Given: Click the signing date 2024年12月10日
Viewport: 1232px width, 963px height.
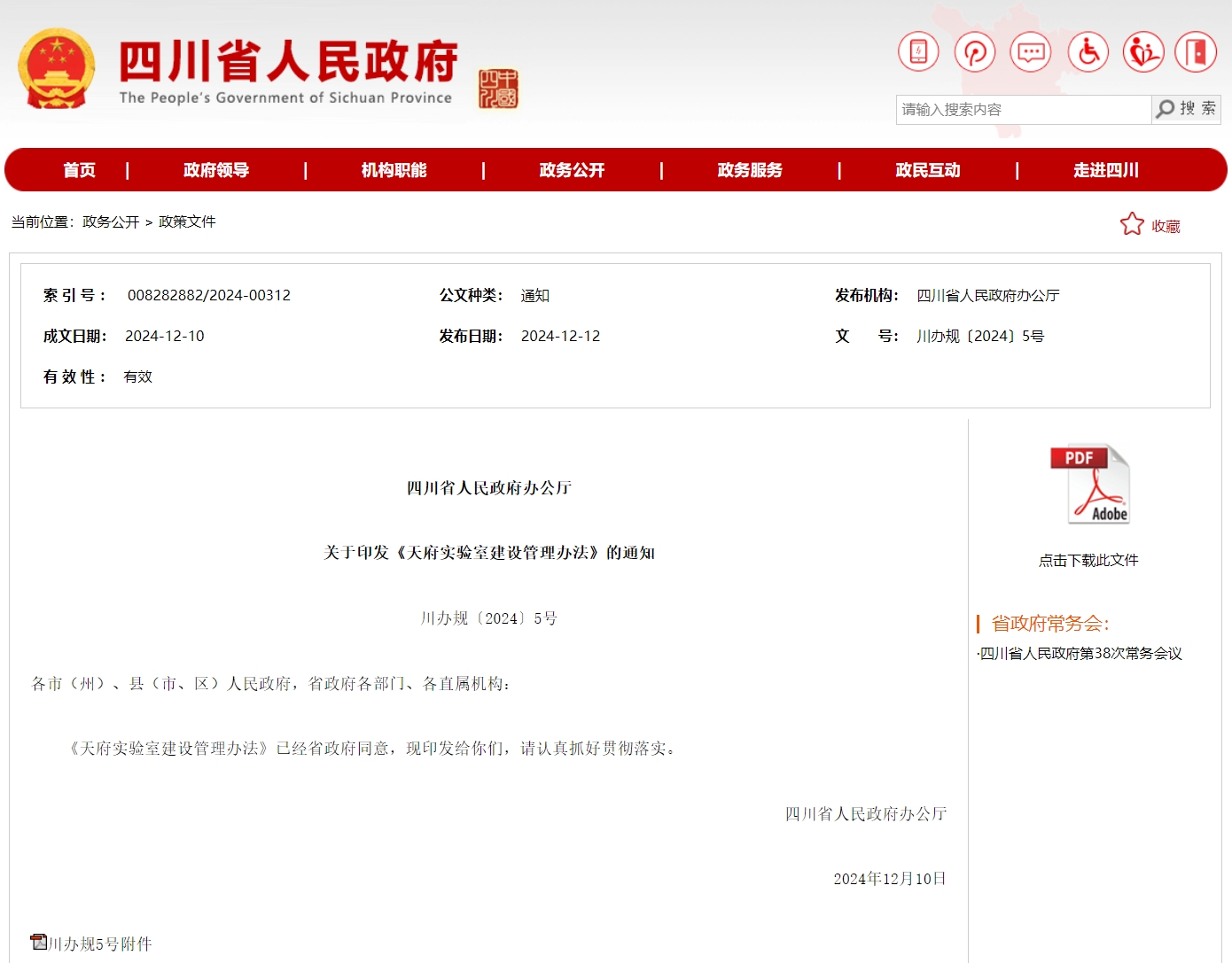Looking at the screenshot, I should click(890, 879).
